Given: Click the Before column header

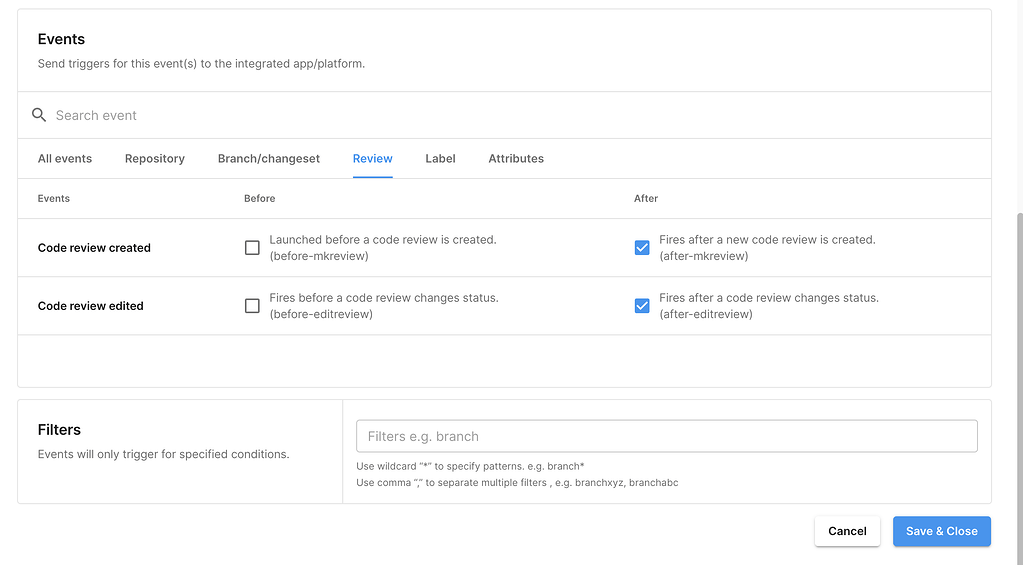Looking at the screenshot, I should [259, 199].
